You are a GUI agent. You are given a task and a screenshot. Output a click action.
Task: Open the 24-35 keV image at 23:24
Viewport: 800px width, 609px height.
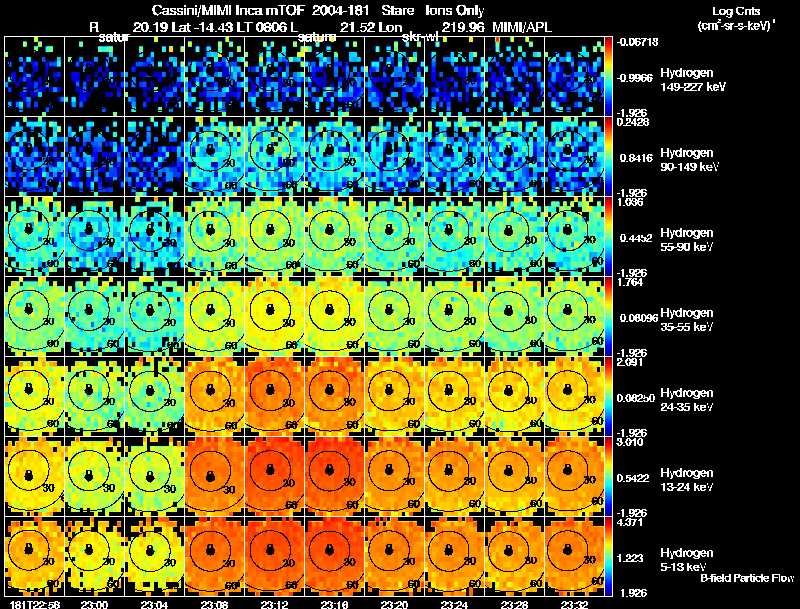[x=454, y=396]
